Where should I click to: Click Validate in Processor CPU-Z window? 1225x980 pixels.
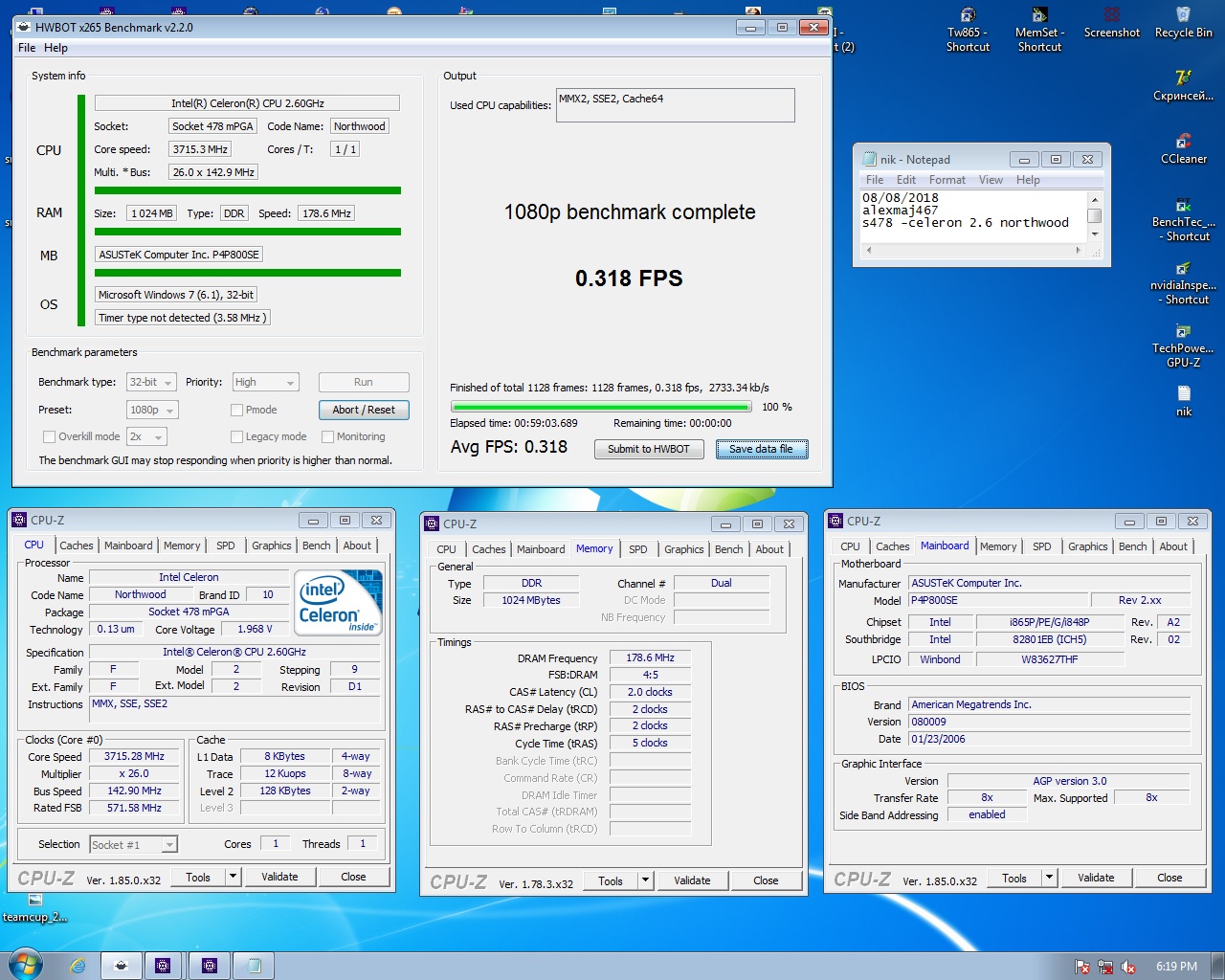click(x=279, y=877)
